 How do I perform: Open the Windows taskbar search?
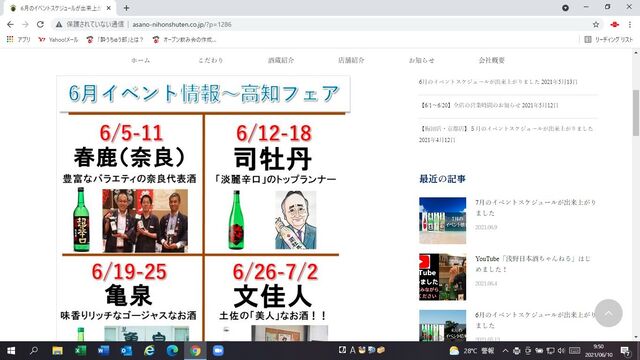click(x=34, y=351)
